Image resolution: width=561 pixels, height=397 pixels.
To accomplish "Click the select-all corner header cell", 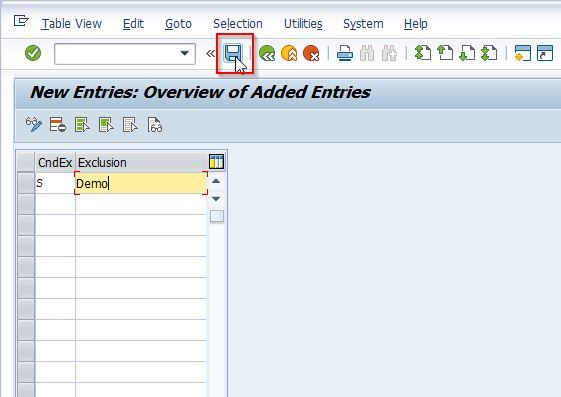I will [26, 162].
